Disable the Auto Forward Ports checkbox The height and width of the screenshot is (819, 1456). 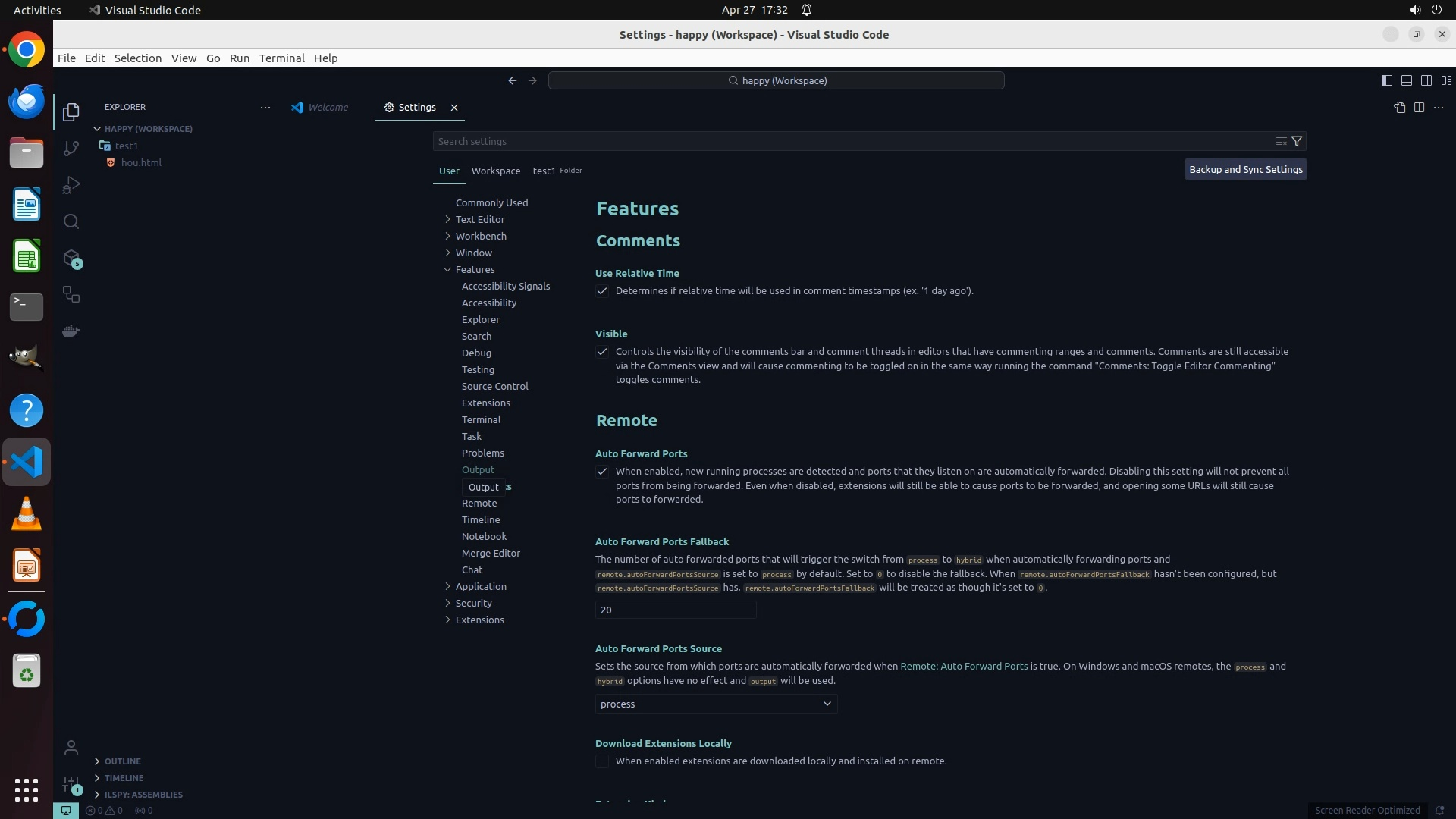pyautogui.click(x=602, y=472)
